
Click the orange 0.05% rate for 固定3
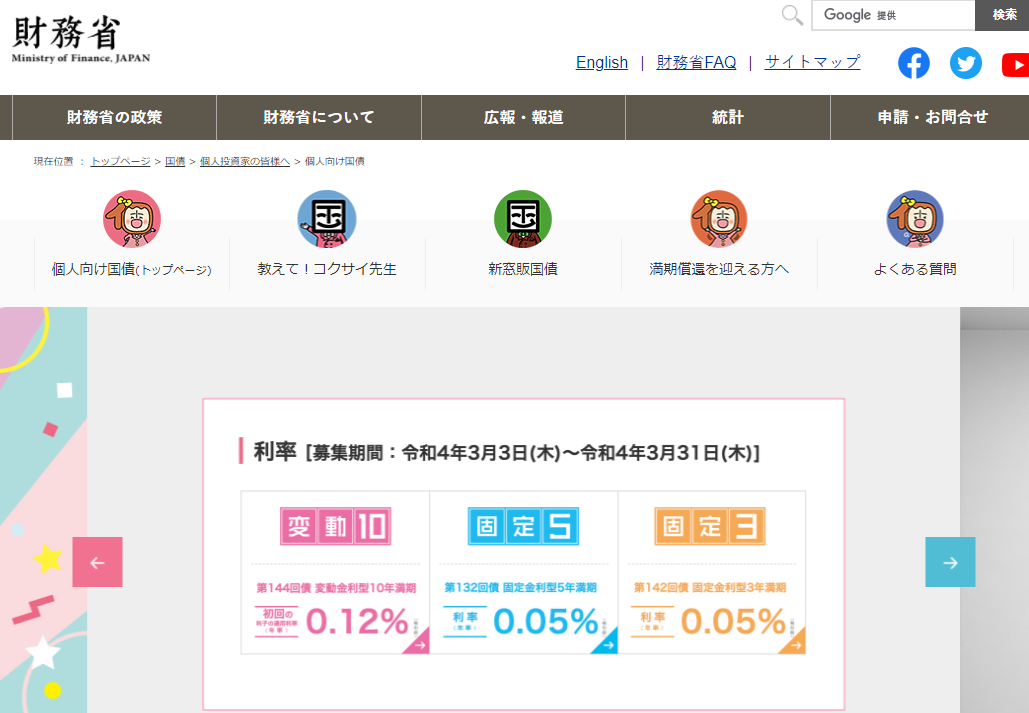coord(733,621)
